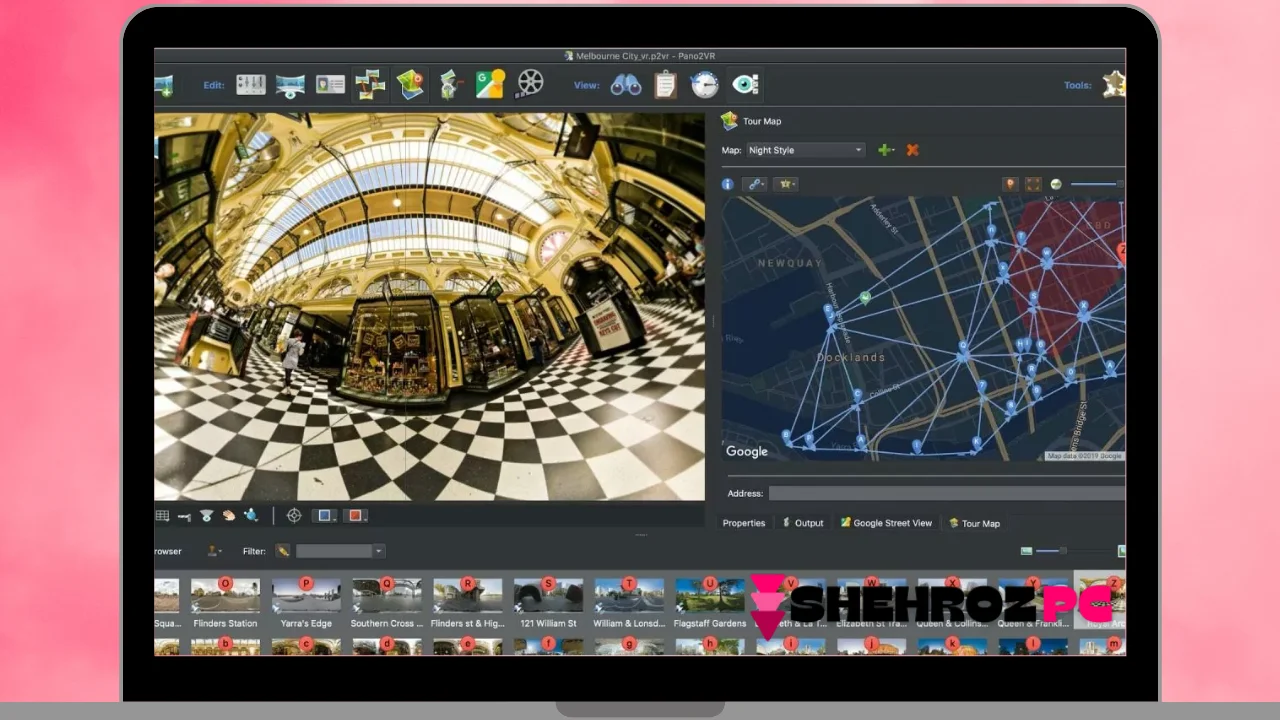This screenshot has height=720, width=1280.
Task: Click the funnel-shaped icon under viewer
Action: point(206,516)
